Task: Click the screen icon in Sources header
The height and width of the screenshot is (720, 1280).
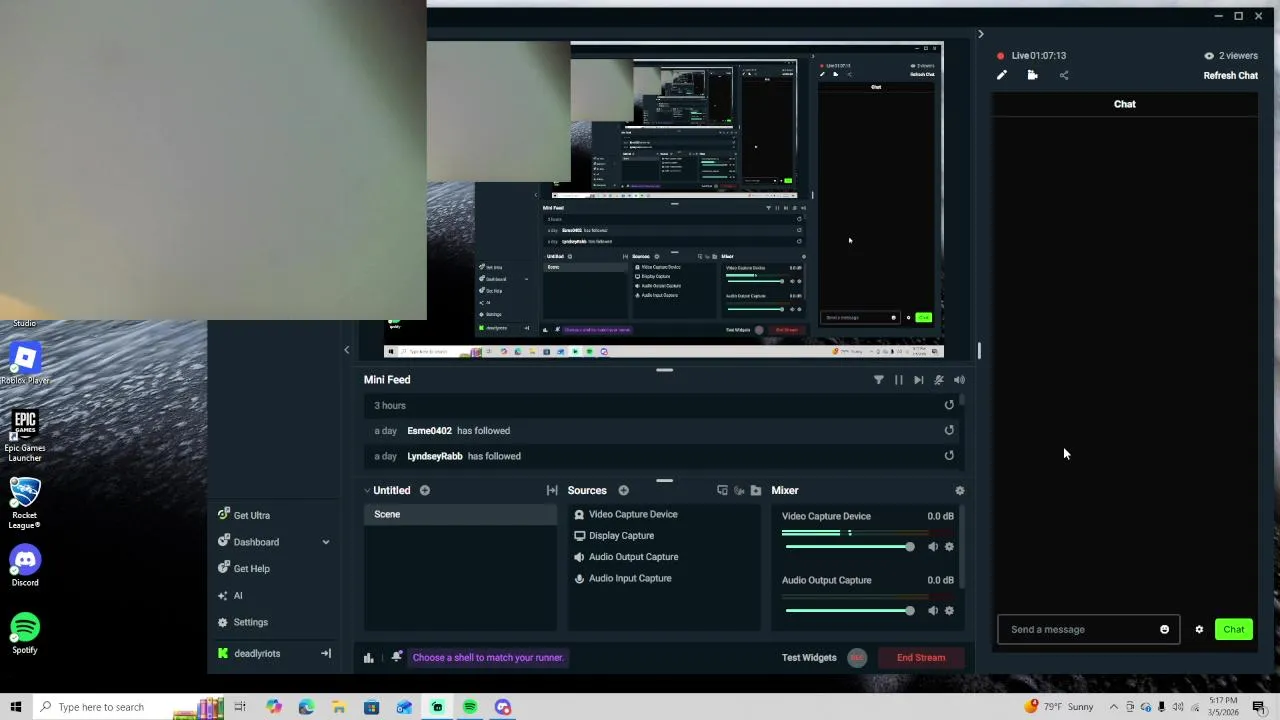Action: 722,490
